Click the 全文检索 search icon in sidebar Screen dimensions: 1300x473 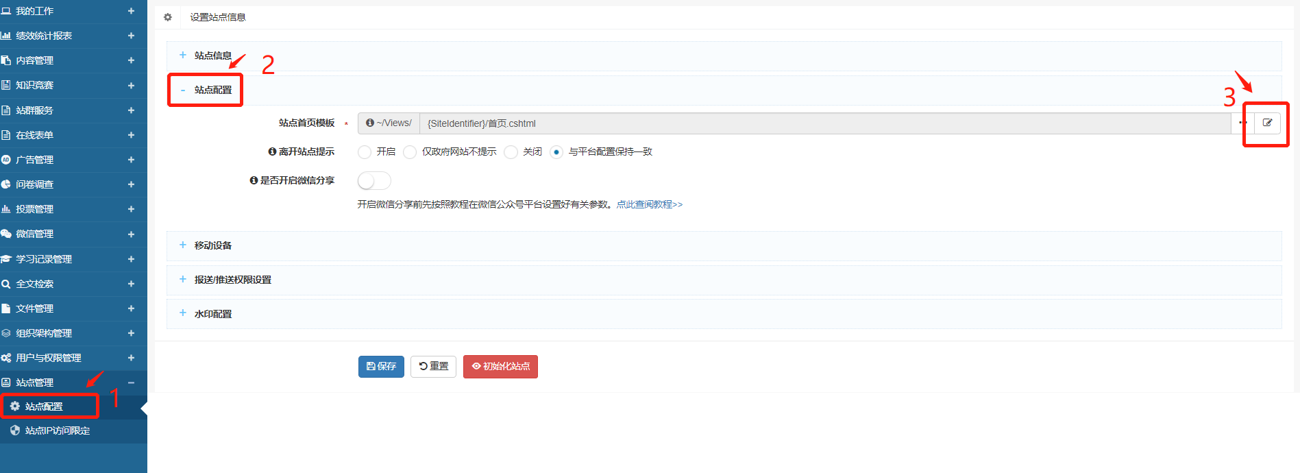[7, 284]
